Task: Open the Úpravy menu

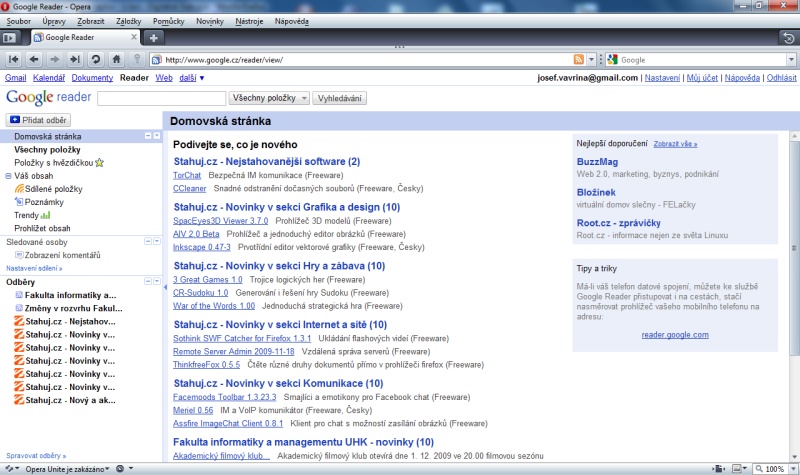Action: tap(54, 21)
